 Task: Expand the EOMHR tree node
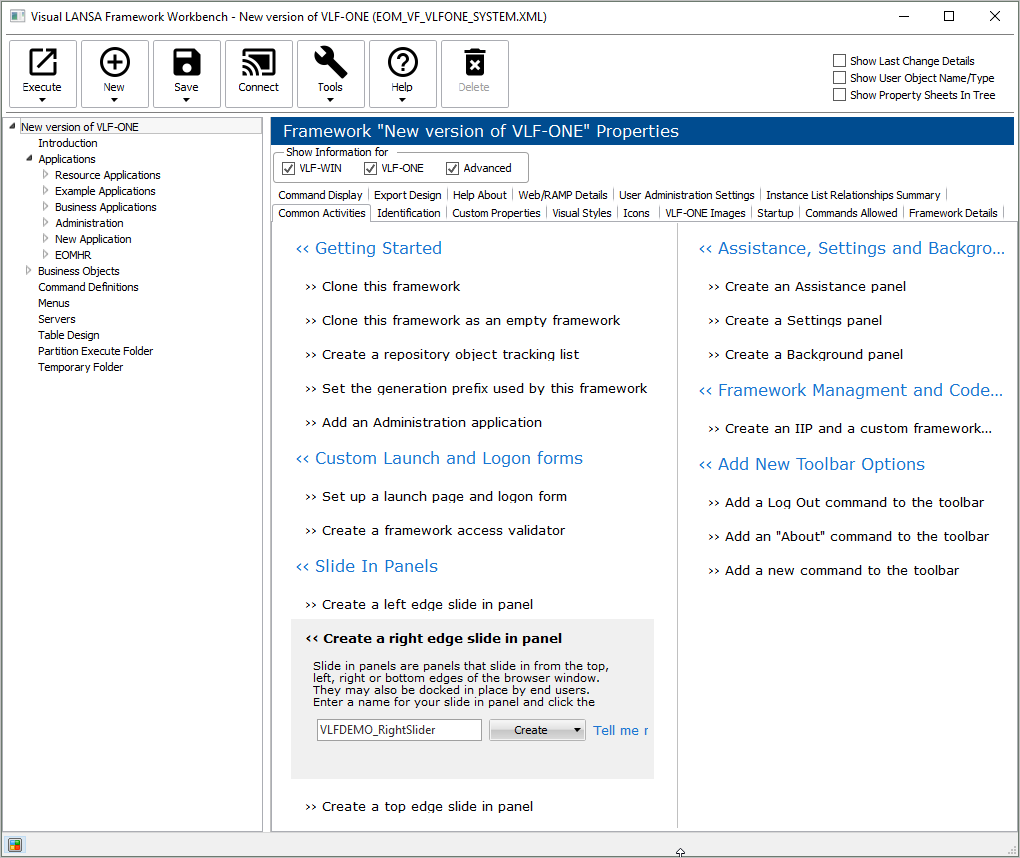pyautogui.click(x=46, y=254)
